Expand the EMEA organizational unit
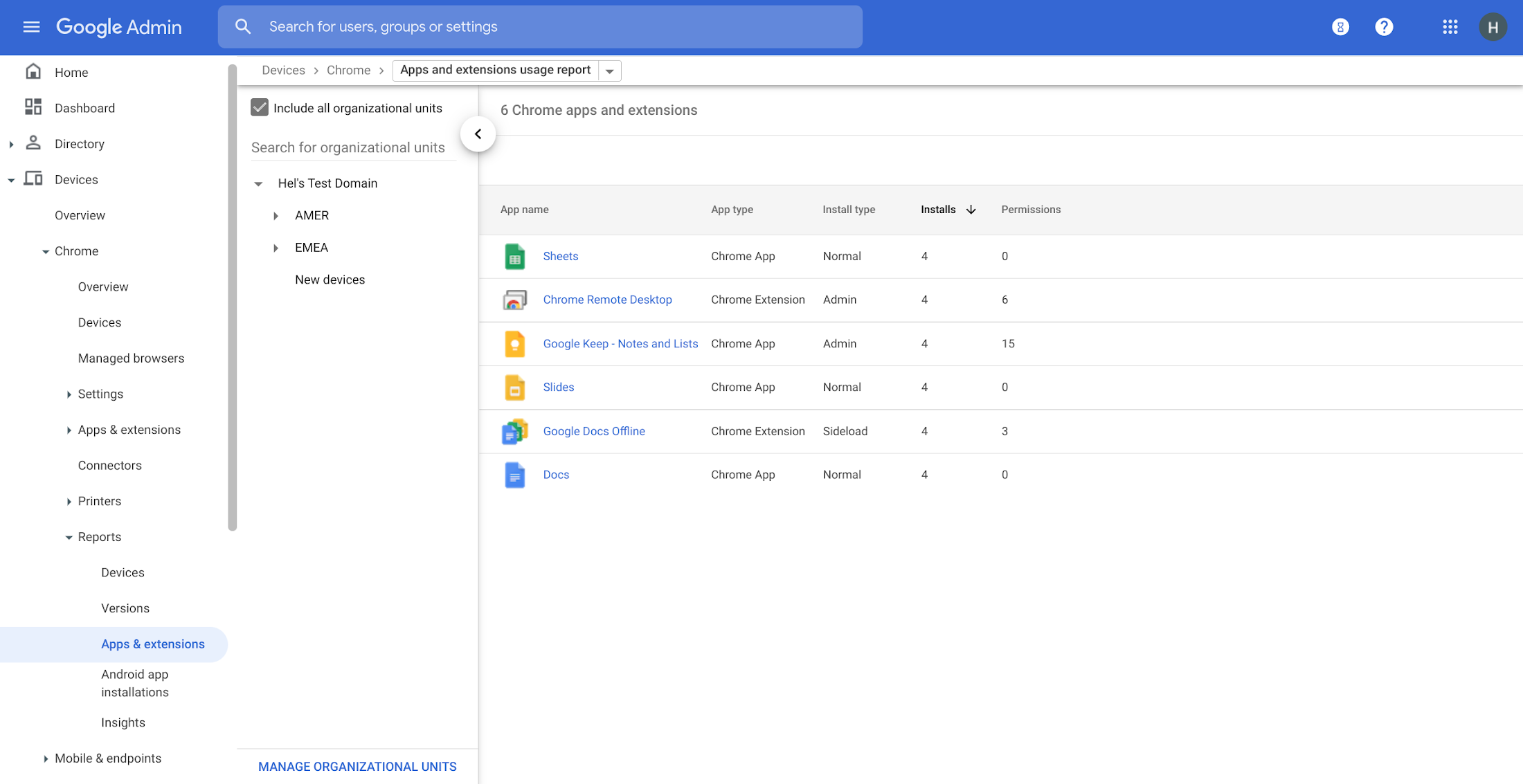This screenshot has width=1523, height=784. coord(276,248)
